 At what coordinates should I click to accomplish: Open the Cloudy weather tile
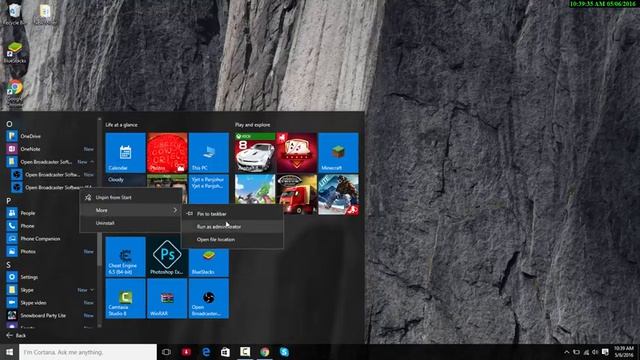(125, 181)
